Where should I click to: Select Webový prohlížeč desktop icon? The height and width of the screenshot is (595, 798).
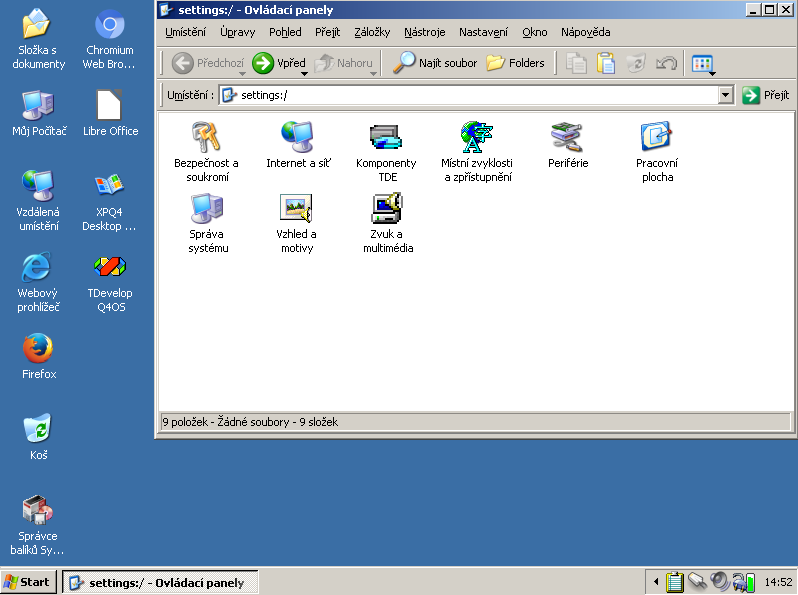(x=38, y=282)
